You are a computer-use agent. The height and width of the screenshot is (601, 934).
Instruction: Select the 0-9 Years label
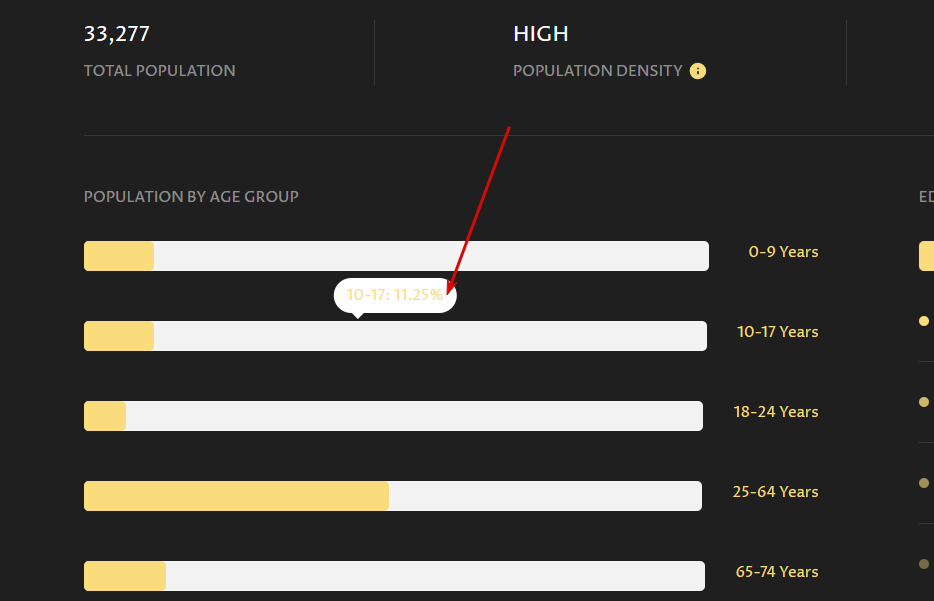tap(783, 252)
